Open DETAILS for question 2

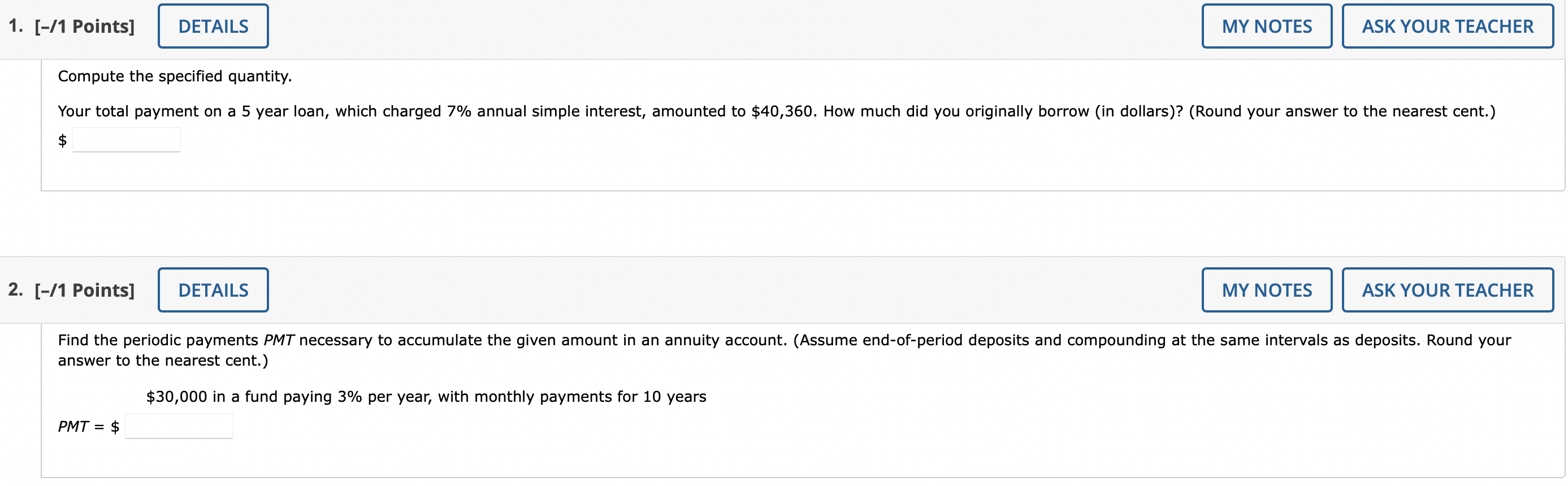[x=213, y=289]
